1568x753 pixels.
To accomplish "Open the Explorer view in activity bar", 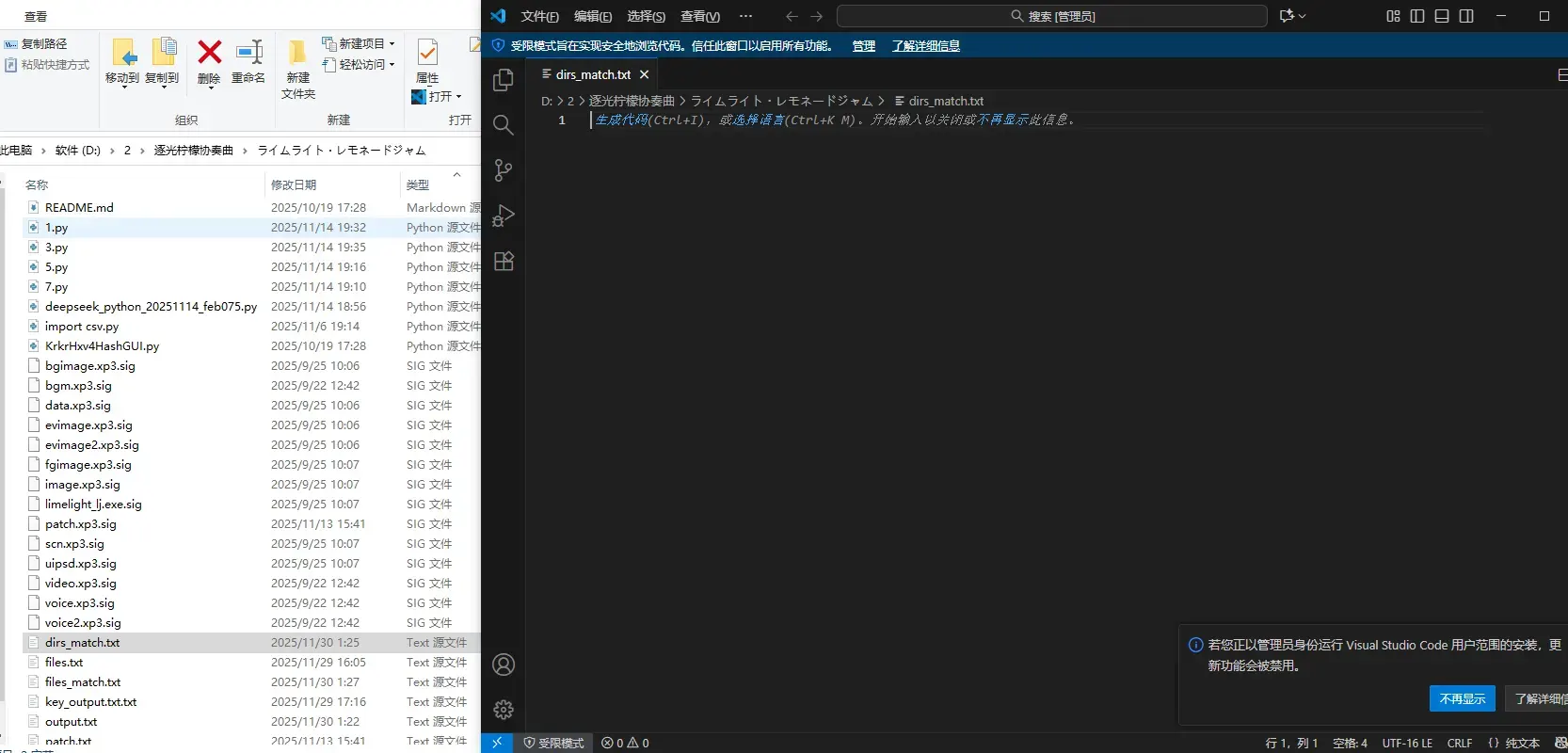I will pos(504,80).
